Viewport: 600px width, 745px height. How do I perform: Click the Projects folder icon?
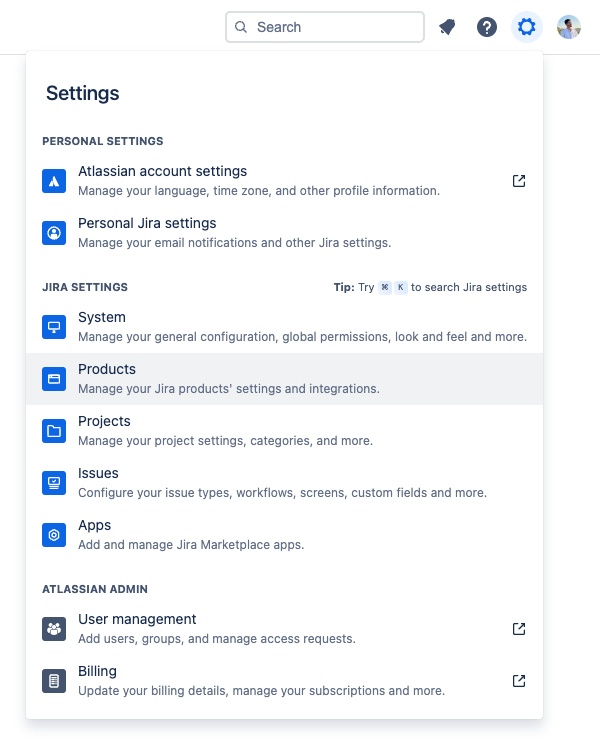[54, 431]
